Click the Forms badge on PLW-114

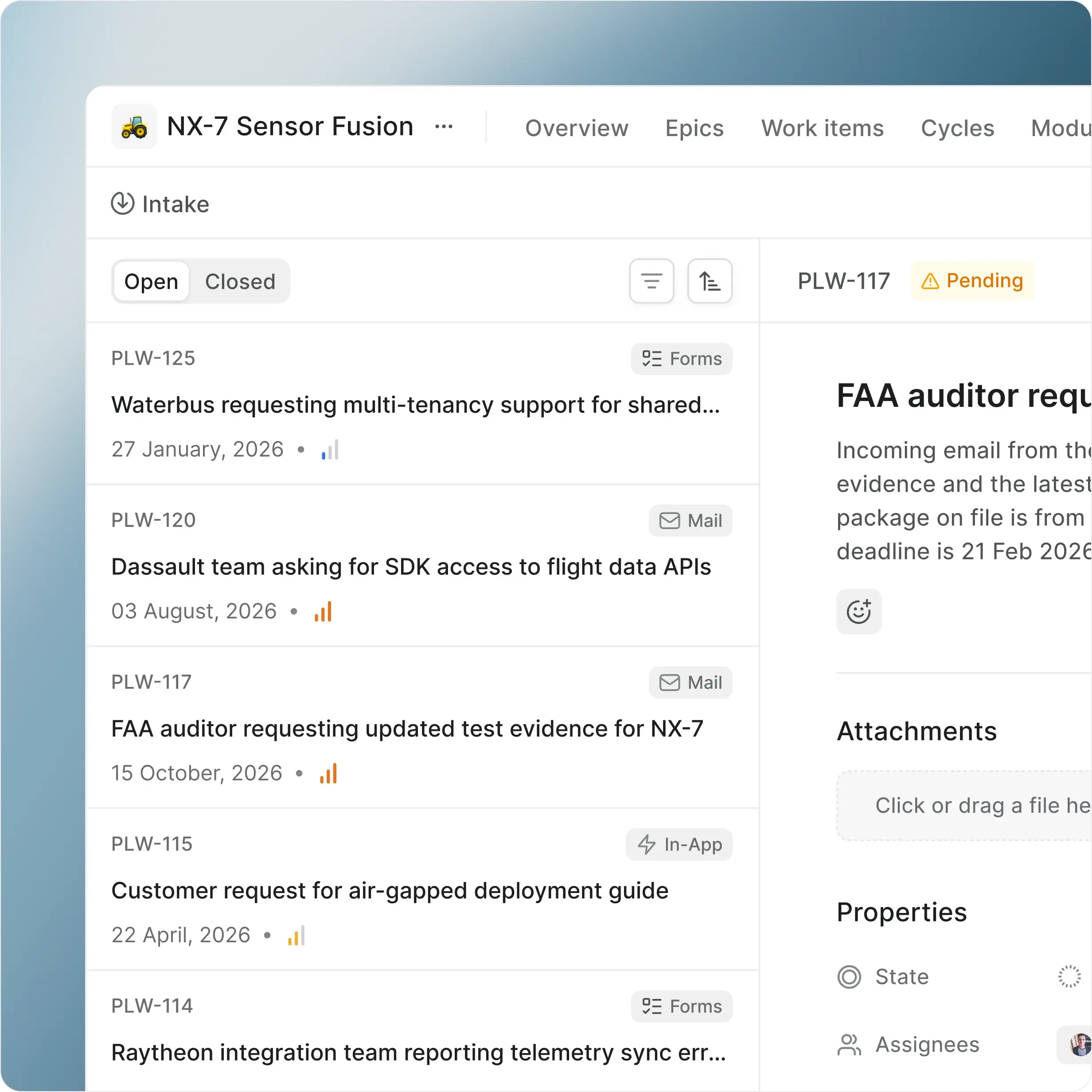click(x=682, y=1006)
